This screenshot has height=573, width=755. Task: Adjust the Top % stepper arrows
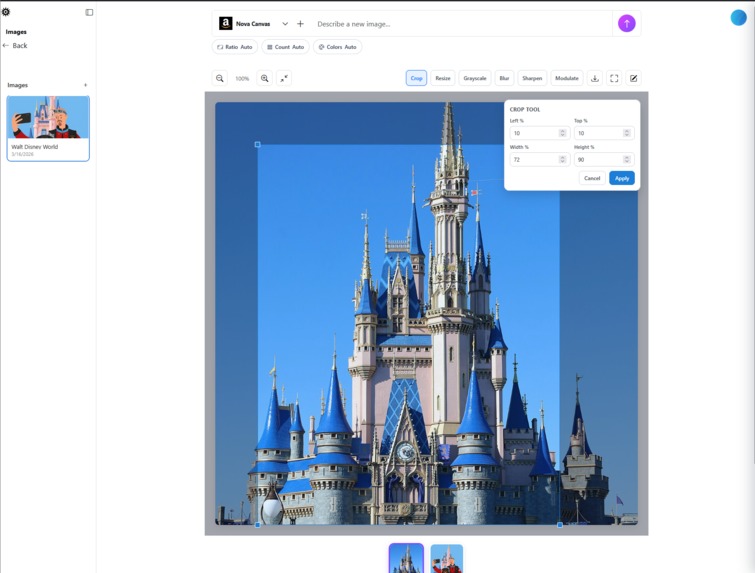pos(626,133)
